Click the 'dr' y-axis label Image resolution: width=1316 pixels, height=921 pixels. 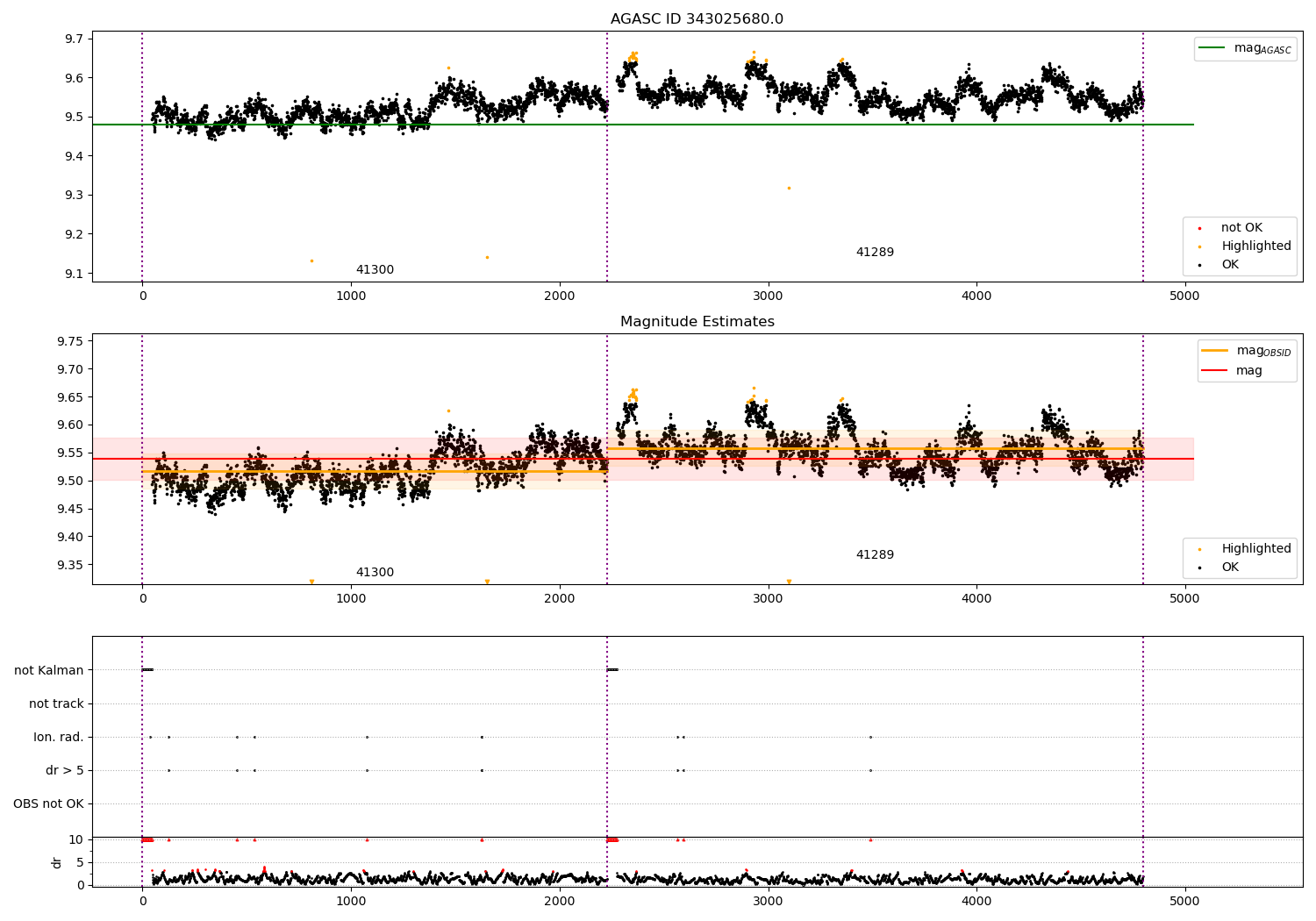pos(57,862)
